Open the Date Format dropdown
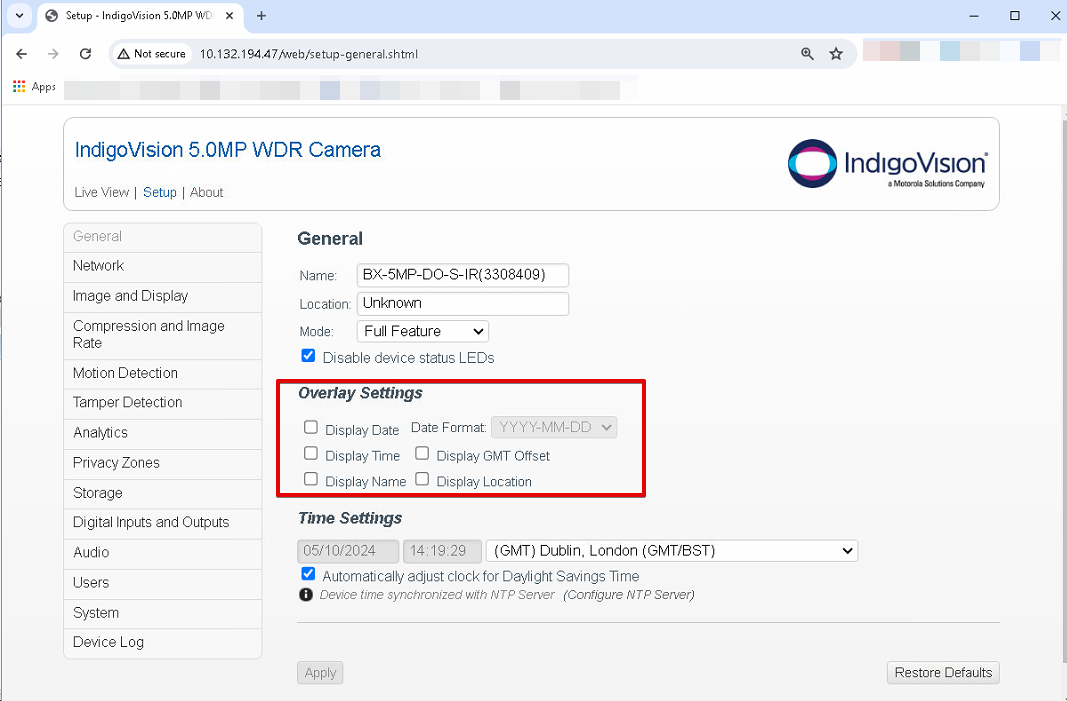 point(554,427)
